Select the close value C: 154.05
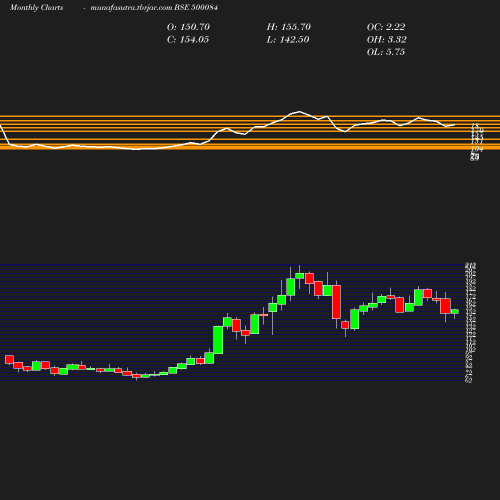 coord(188,40)
